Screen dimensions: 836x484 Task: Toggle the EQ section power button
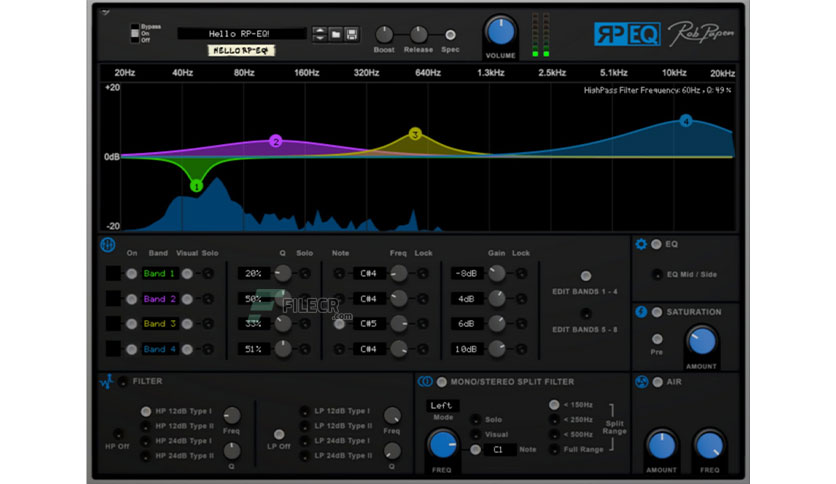click(656, 244)
